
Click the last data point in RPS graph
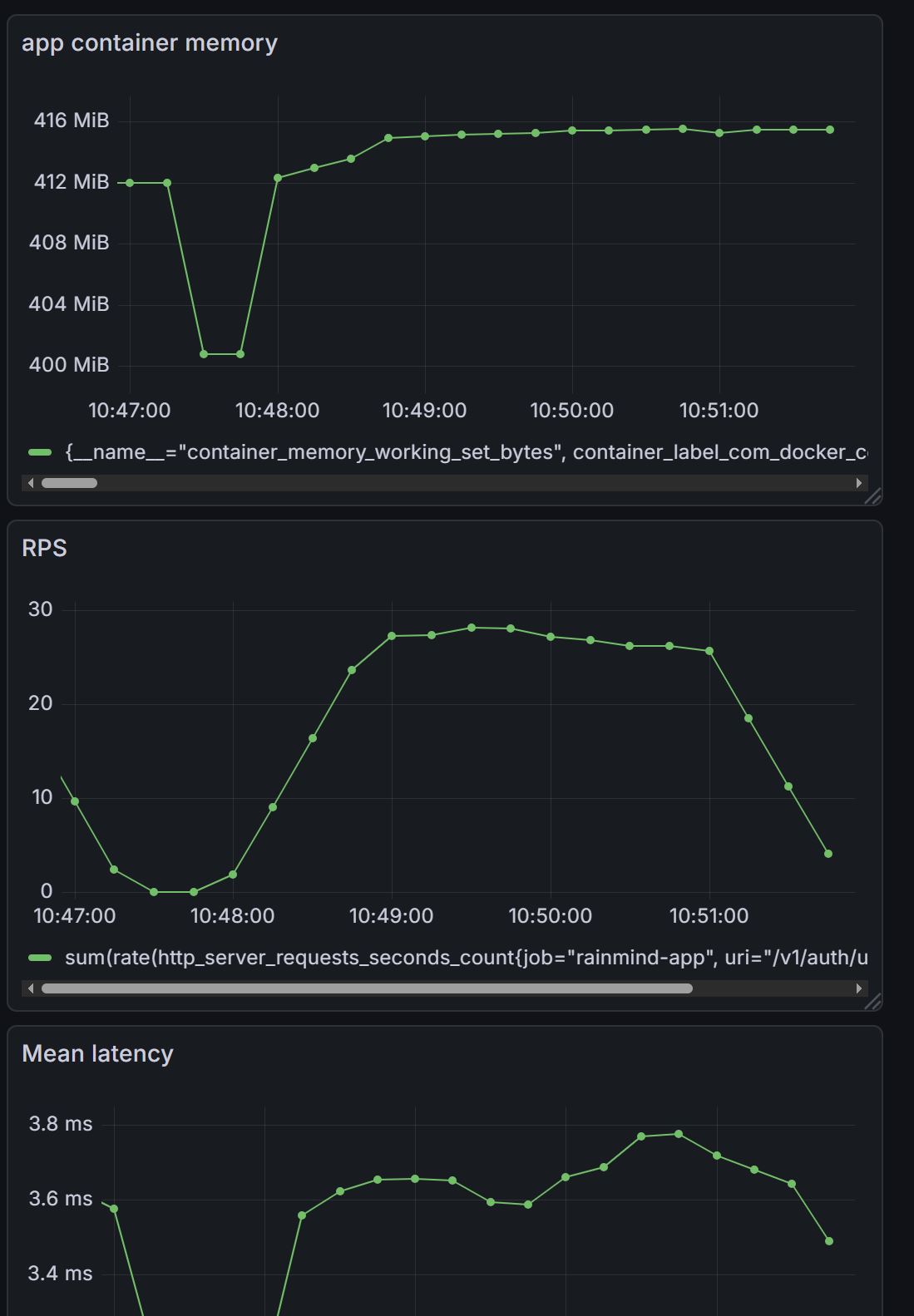click(828, 854)
